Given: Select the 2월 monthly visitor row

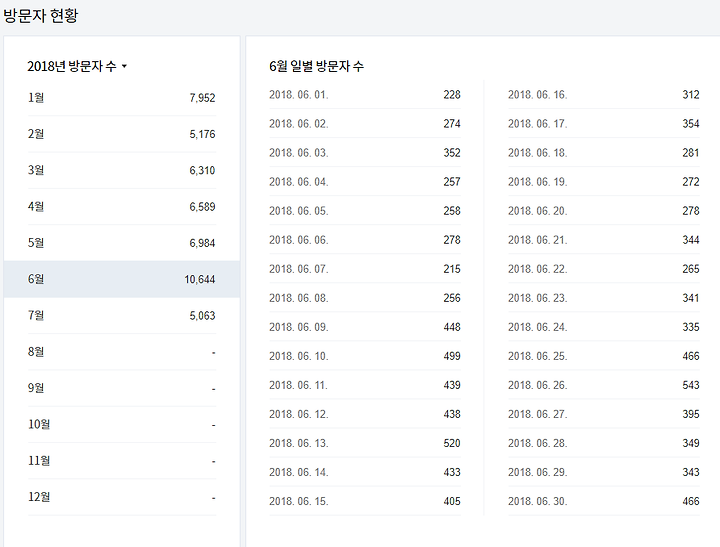Looking at the screenshot, I should [x=122, y=134].
